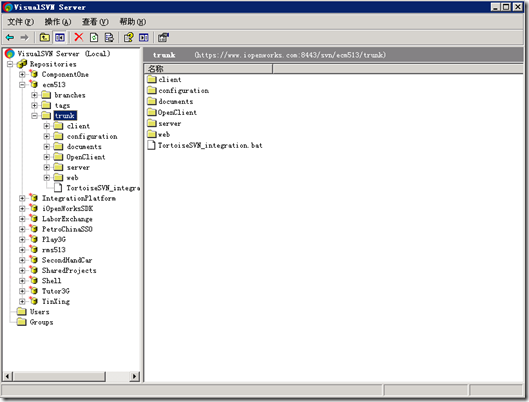Select documents folder in right pane
Viewport: 529px width, 402px height.
pos(176,102)
